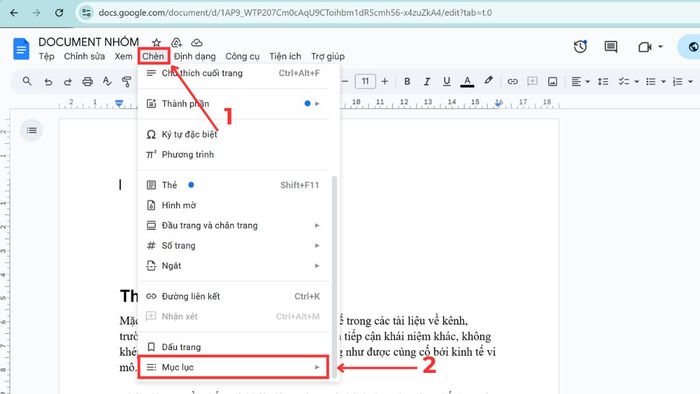Click the line spacing icon
This screenshot has height=394, width=700.
coord(603,82)
